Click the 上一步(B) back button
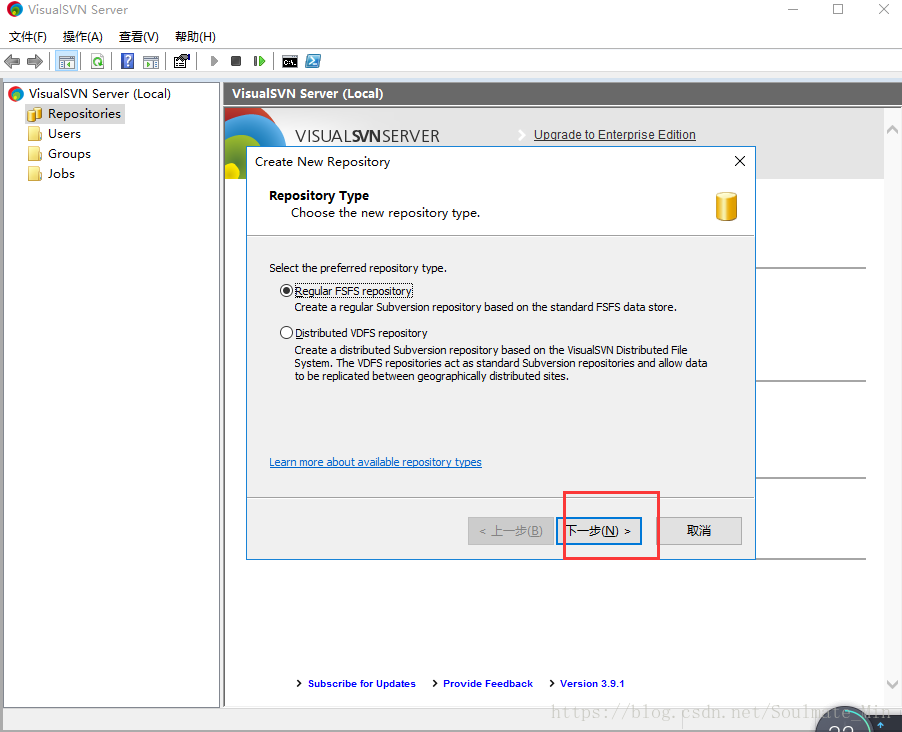The image size is (902, 732). (x=511, y=531)
